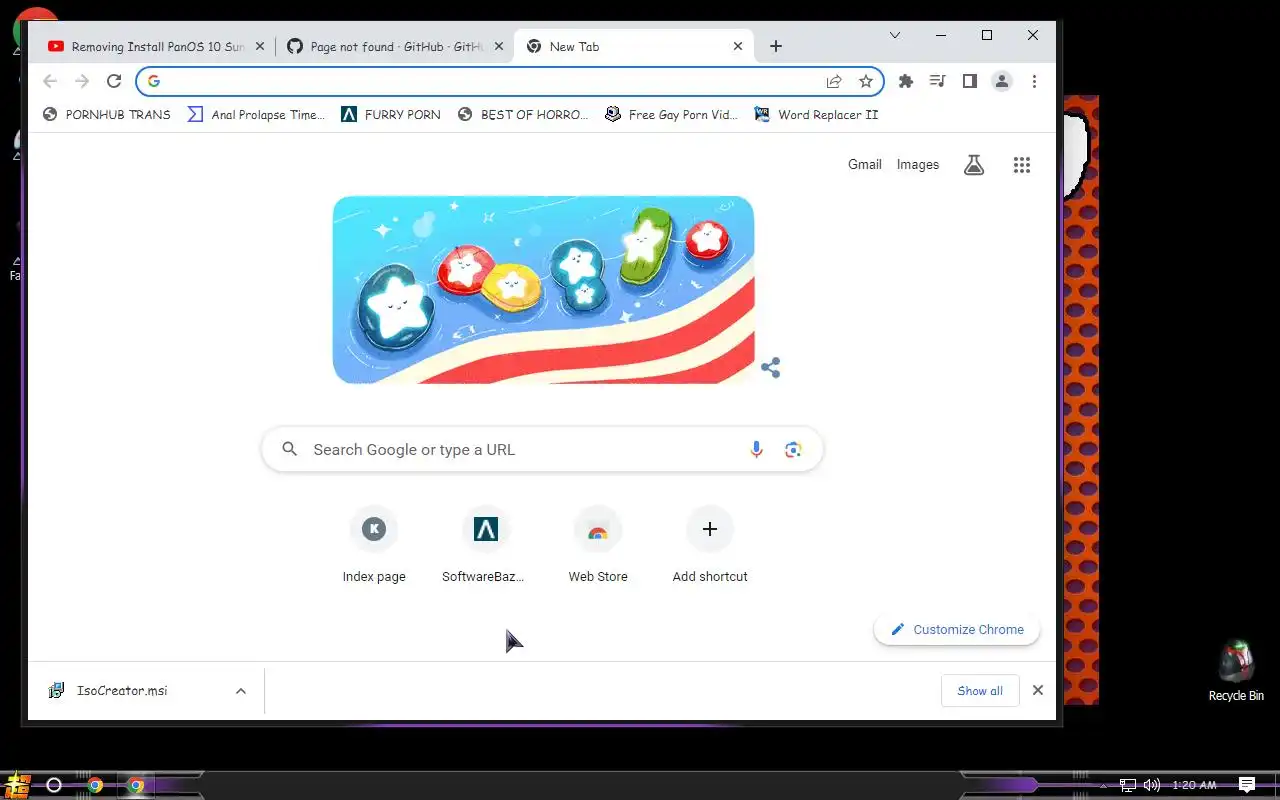Click the first Chrome taskbar icon
The height and width of the screenshot is (800, 1280).
pyautogui.click(x=95, y=785)
